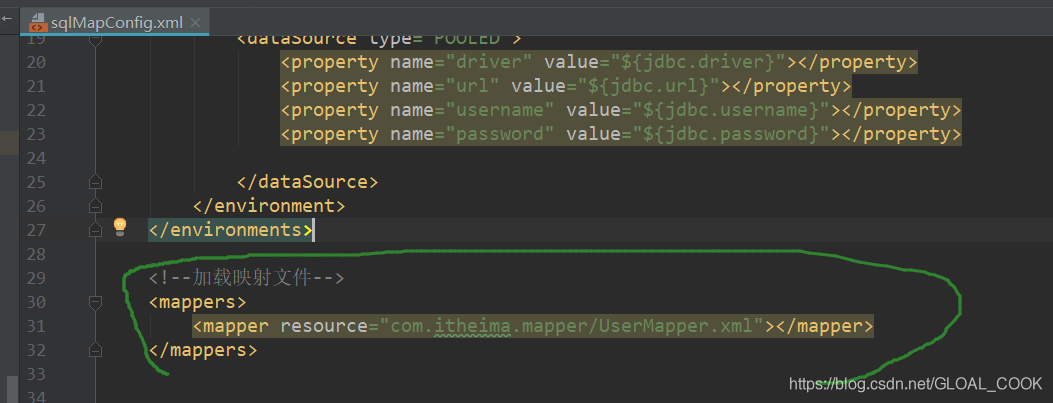Collapse the <mappers> block fold marker on line 30
Screen dimensions: 1053x403
click(x=95, y=302)
